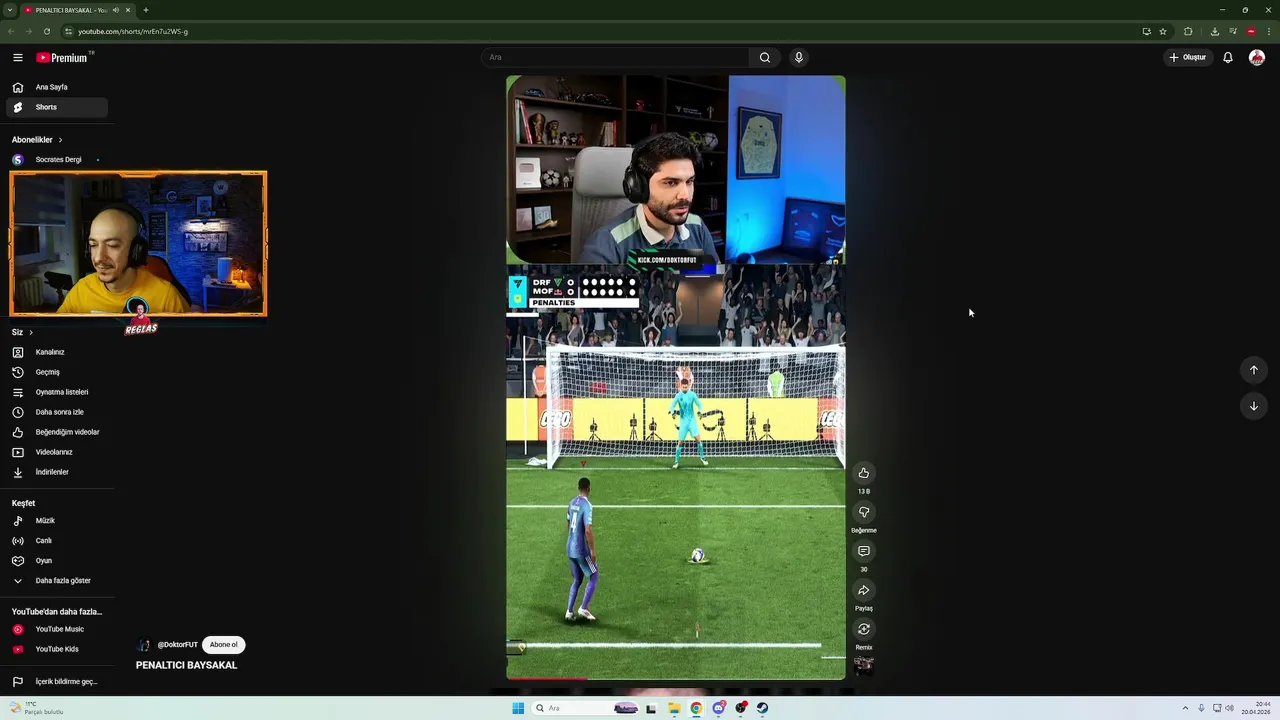Click the red profile icon in Chrome toolbar

[x=1251, y=31]
